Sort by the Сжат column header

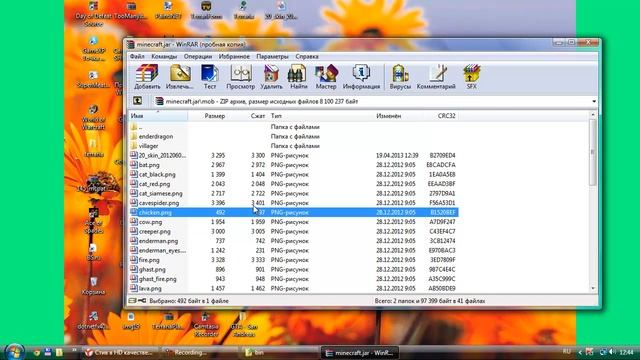point(248,116)
